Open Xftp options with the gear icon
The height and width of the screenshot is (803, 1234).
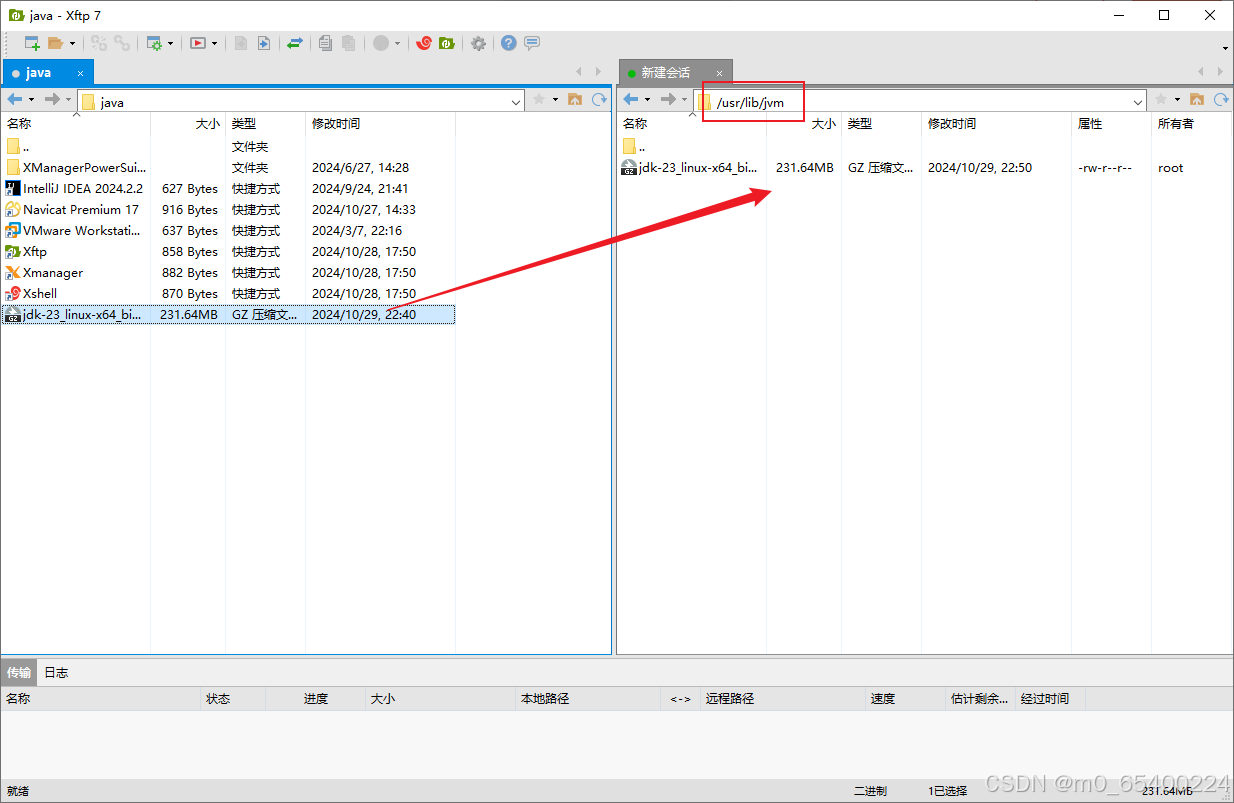[478, 43]
